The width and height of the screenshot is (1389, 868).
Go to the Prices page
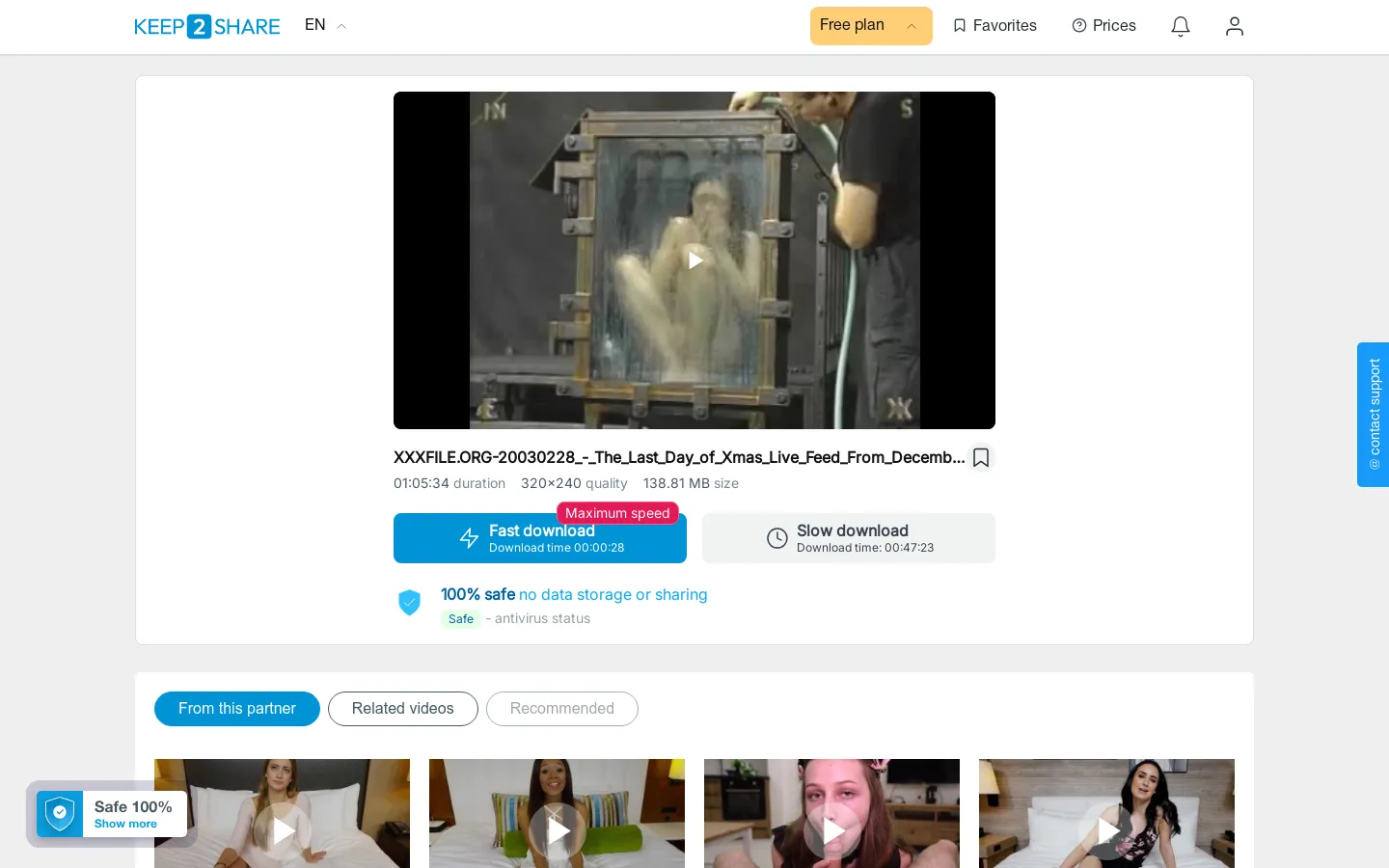point(1104,26)
